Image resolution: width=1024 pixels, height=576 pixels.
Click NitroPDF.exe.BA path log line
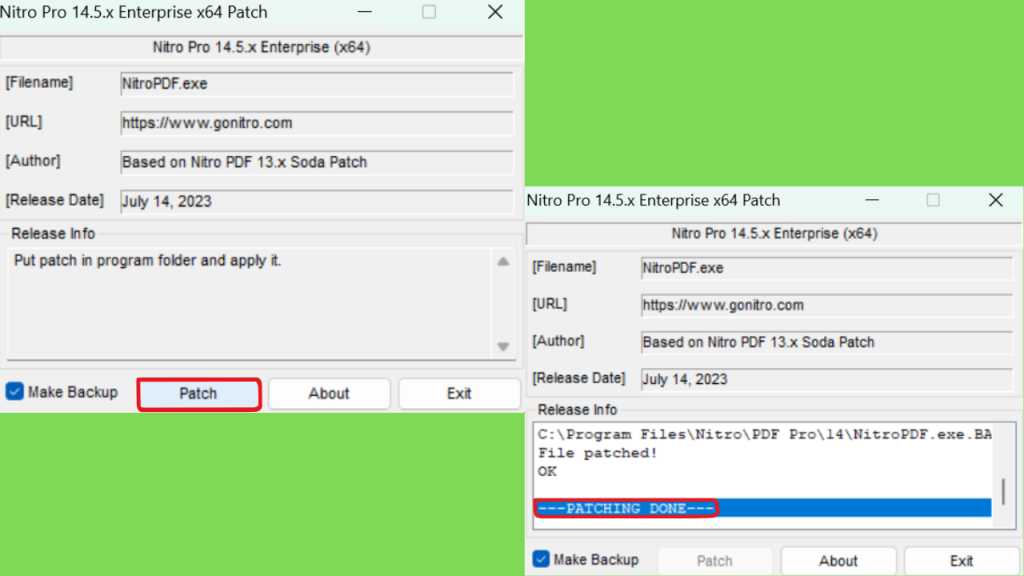[764, 434]
